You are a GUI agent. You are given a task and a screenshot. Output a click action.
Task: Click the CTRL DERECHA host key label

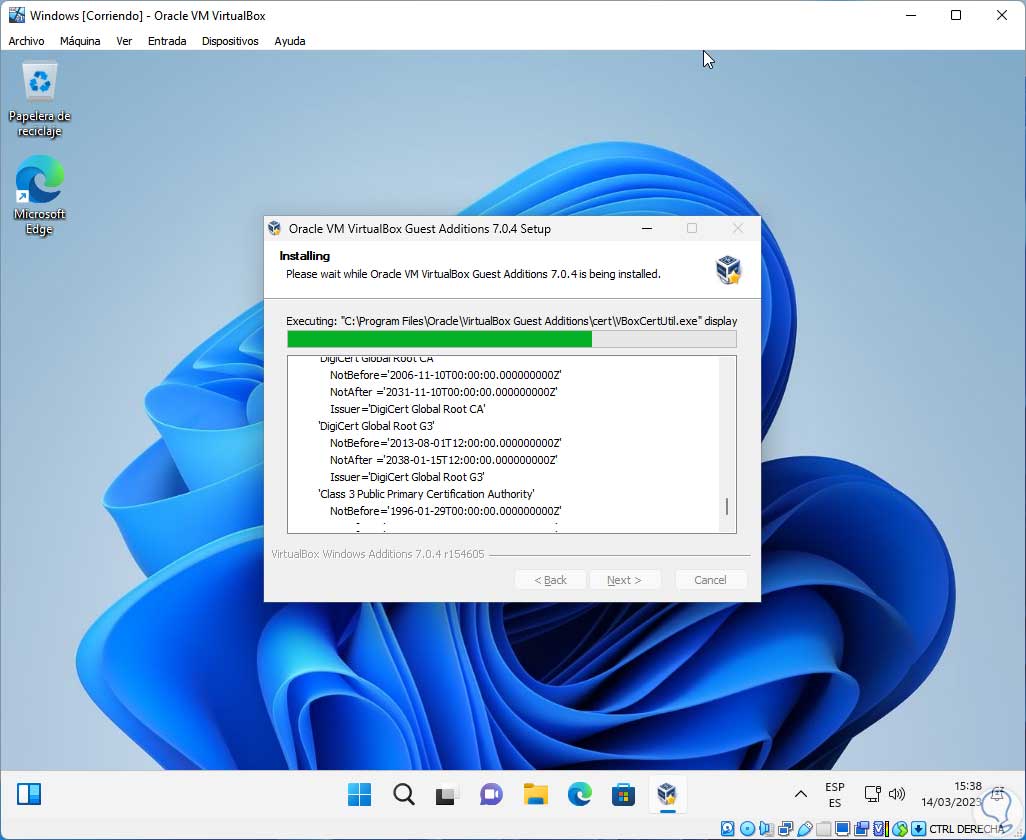click(x=966, y=829)
